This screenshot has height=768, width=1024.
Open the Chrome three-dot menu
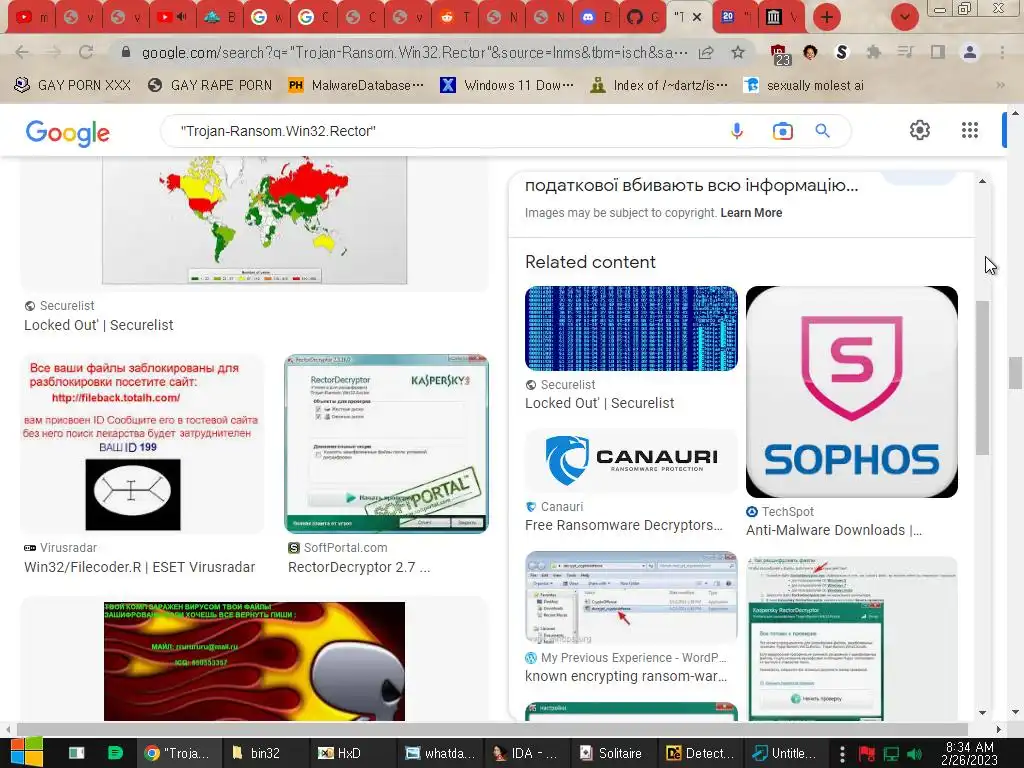[1002, 52]
